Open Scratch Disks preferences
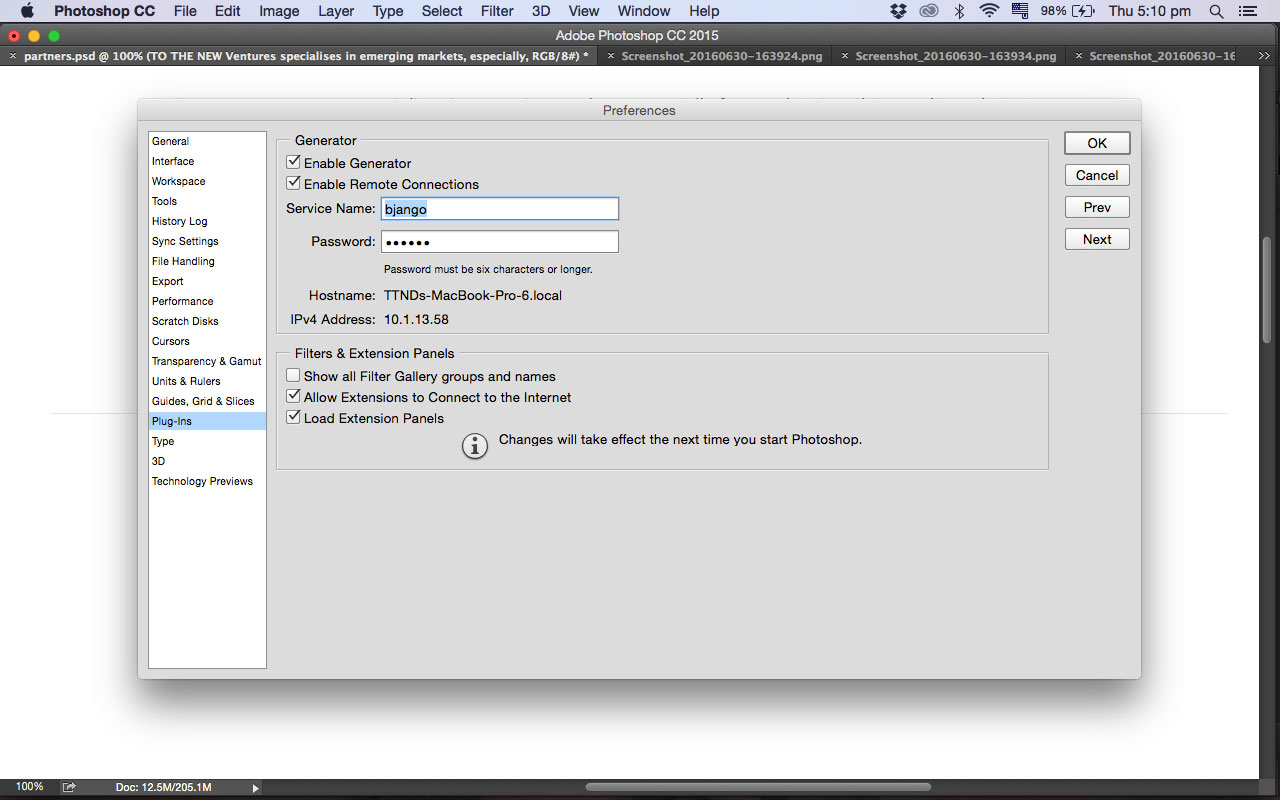 207,321
